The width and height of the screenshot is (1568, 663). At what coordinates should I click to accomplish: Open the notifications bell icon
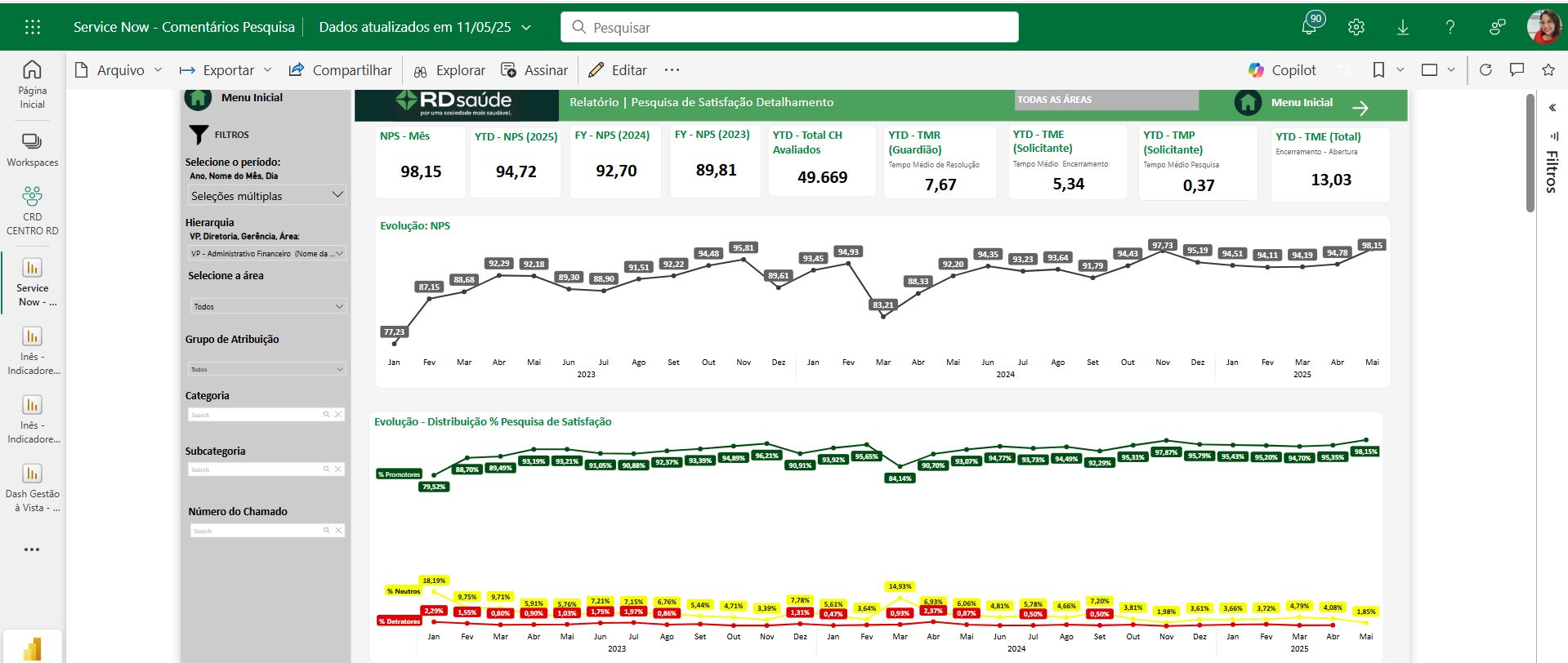click(x=1309, y=26)
